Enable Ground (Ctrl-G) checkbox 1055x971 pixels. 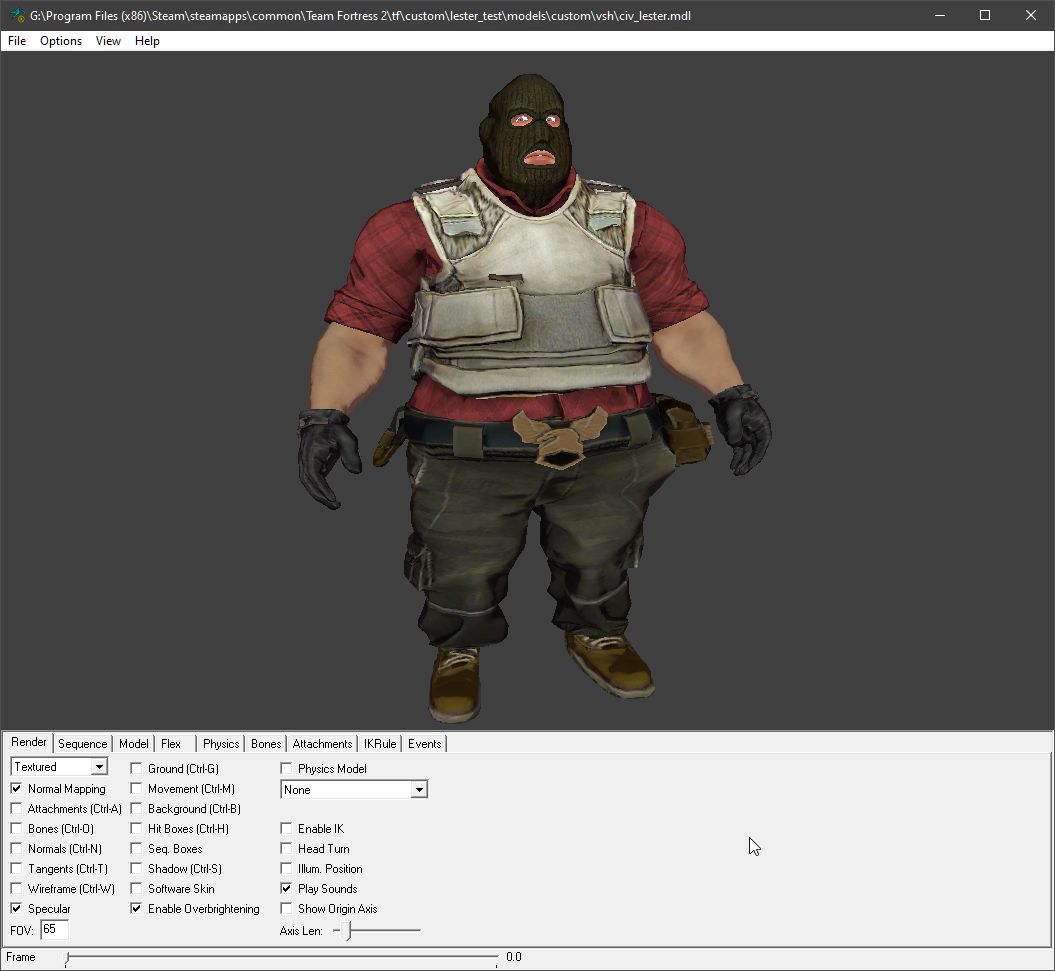point(136,768)
